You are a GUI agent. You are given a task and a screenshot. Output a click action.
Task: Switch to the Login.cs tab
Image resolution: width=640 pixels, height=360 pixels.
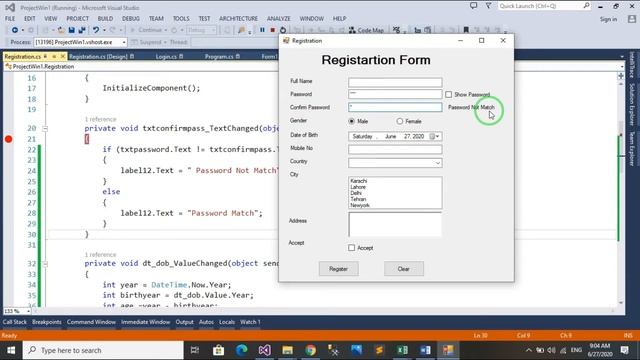pyautogui.click(x=166, y=56)
